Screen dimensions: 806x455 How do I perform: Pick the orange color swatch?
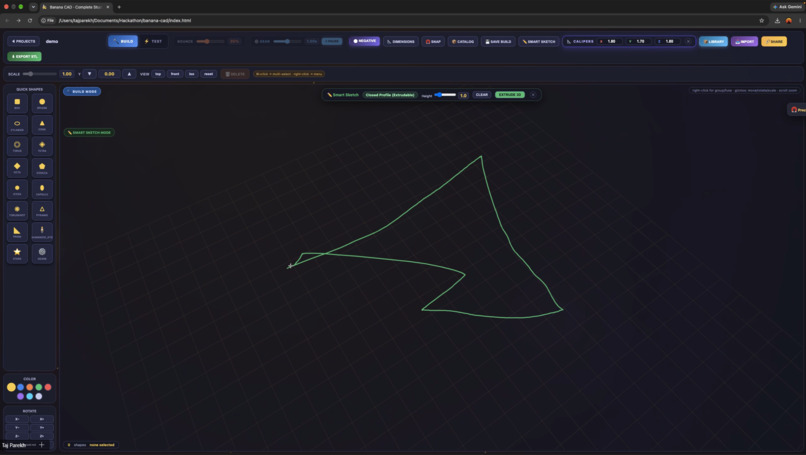(x=30, y=387)
